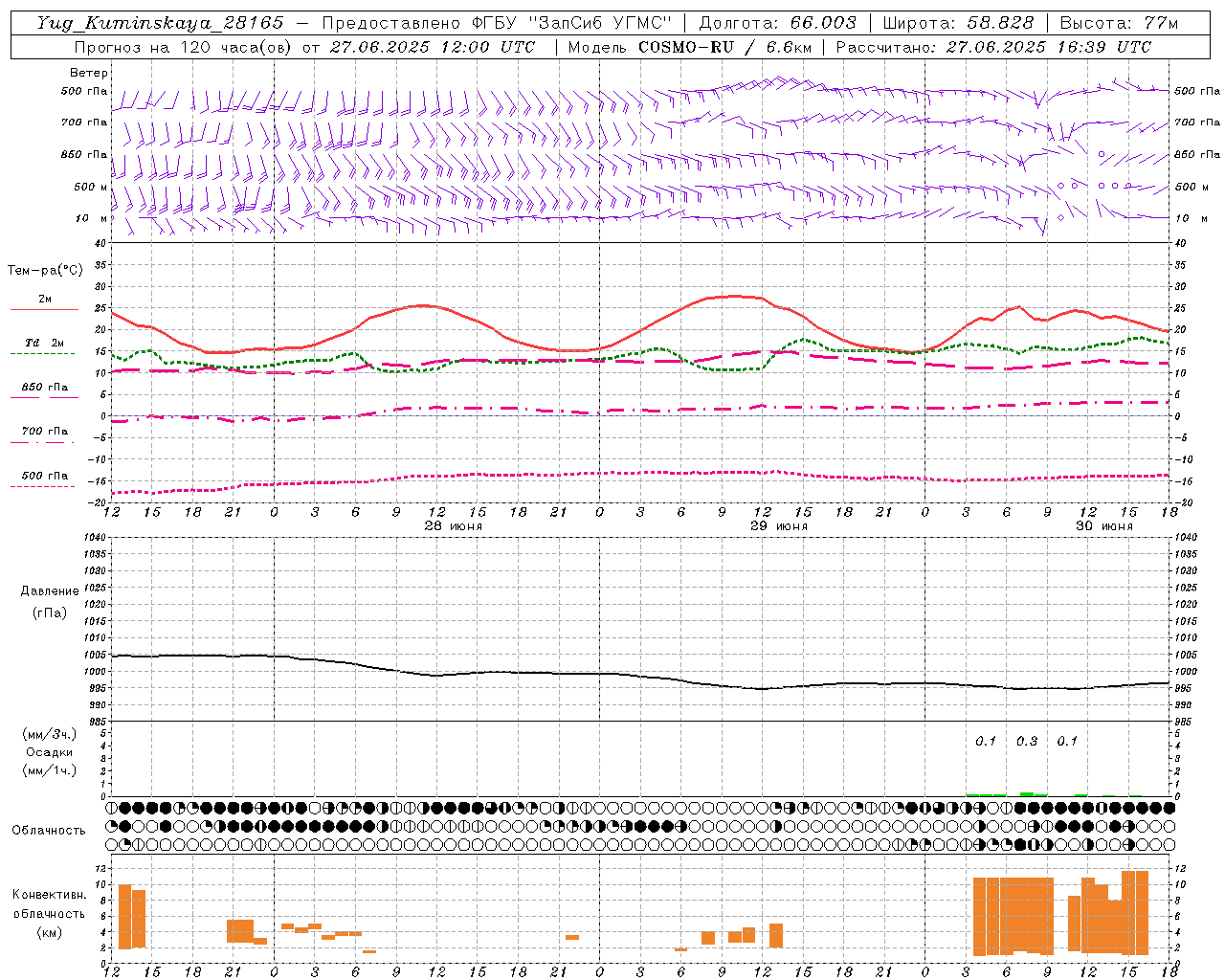Click the Тем-ра(°C) axis title

45,270
